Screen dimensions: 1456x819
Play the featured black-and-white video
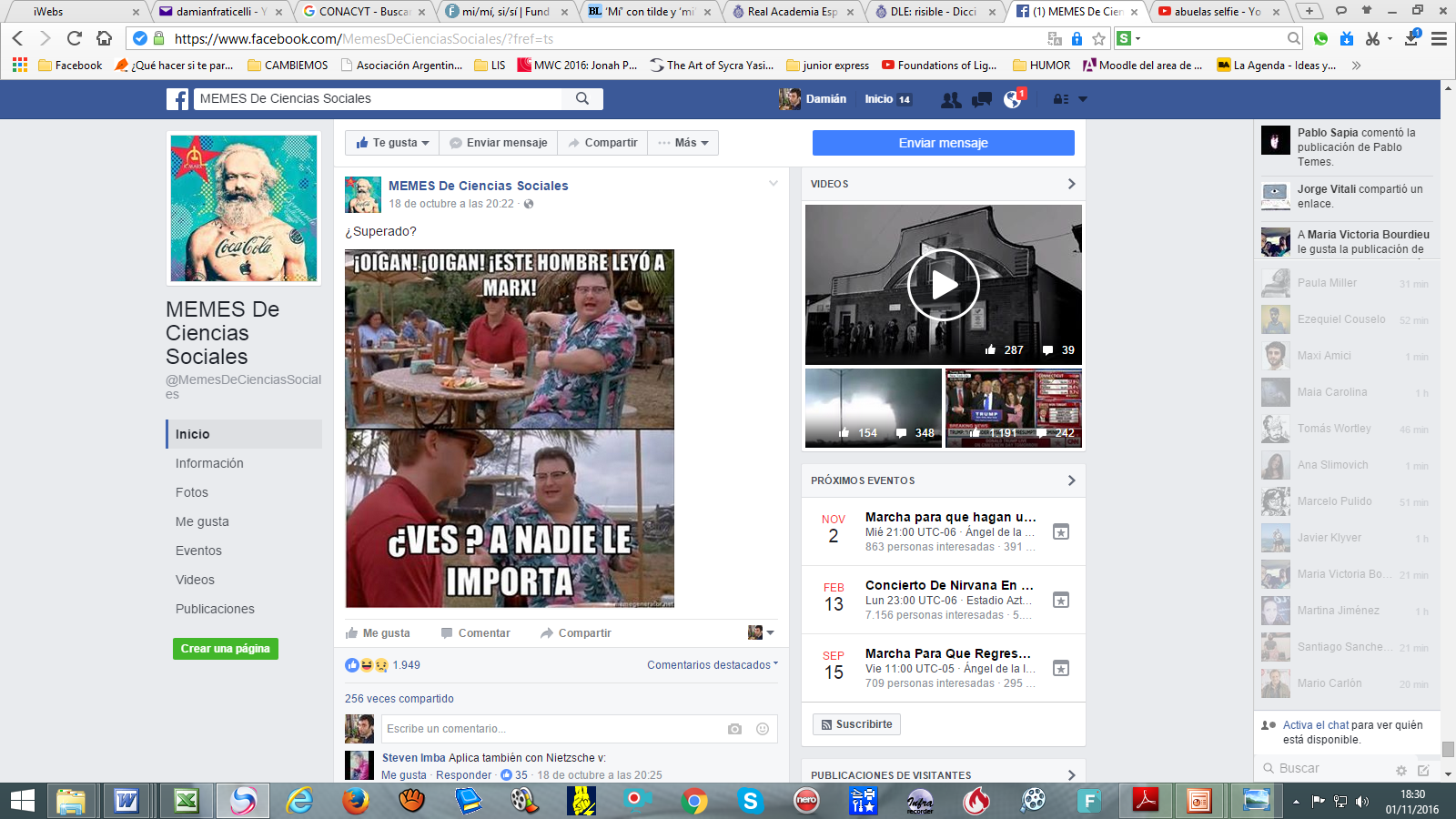click(943, 285)
